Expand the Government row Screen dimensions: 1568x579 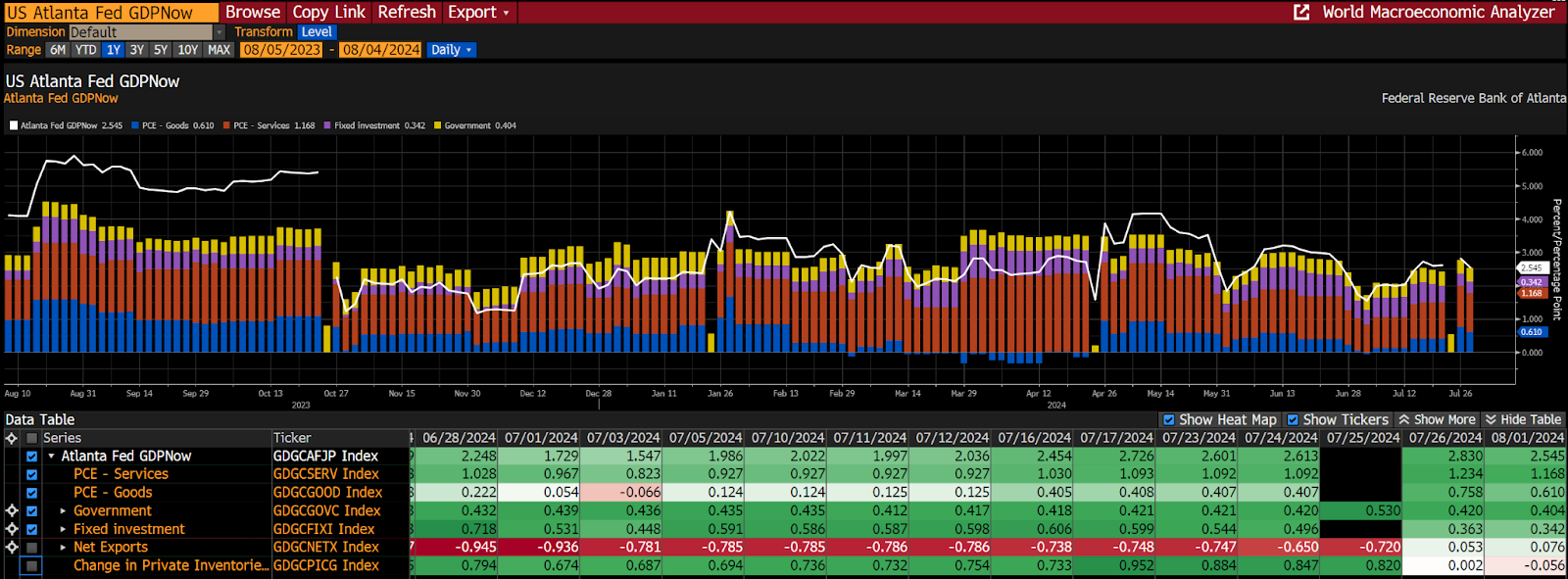[64, 510]
